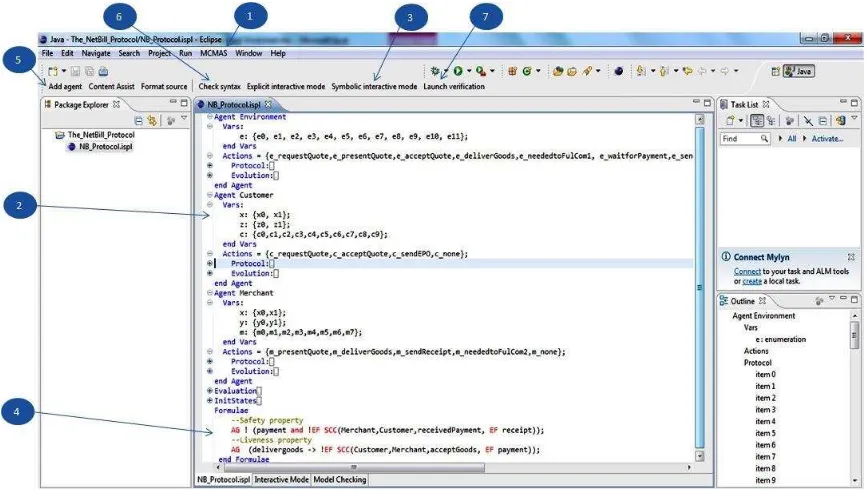Screen dimensions: 866x490
Task: Click the Explicit interactive mode button
Action: [x=286, y=86]
